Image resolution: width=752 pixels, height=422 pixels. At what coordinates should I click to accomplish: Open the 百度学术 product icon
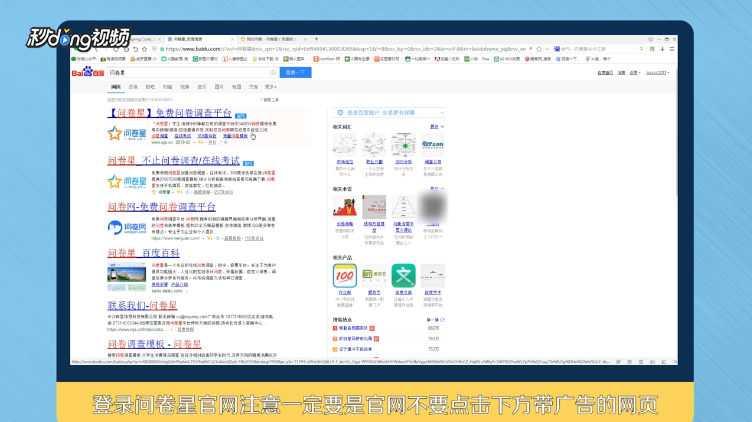(433, 276)
